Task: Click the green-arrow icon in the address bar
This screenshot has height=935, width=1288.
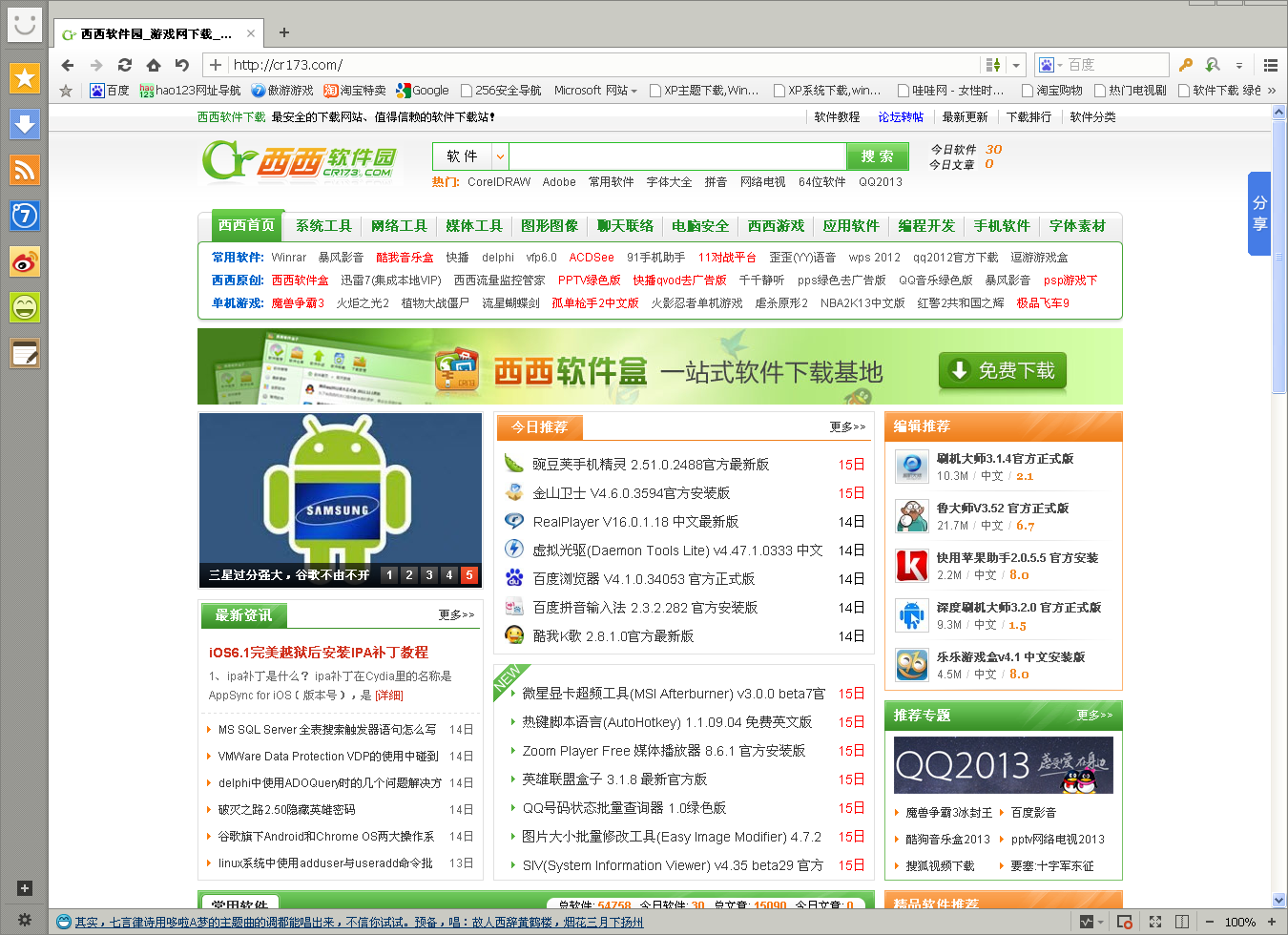Action: (993, 65)
